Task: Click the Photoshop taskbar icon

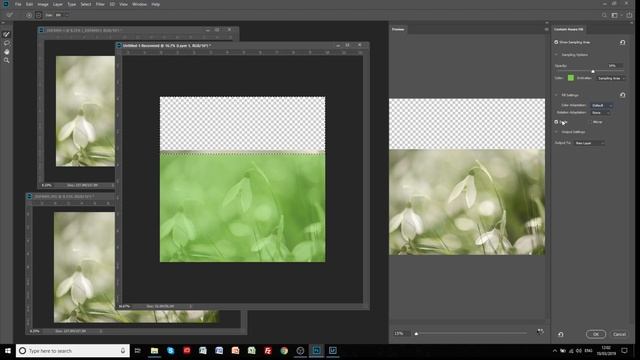Action: (316, 351)
